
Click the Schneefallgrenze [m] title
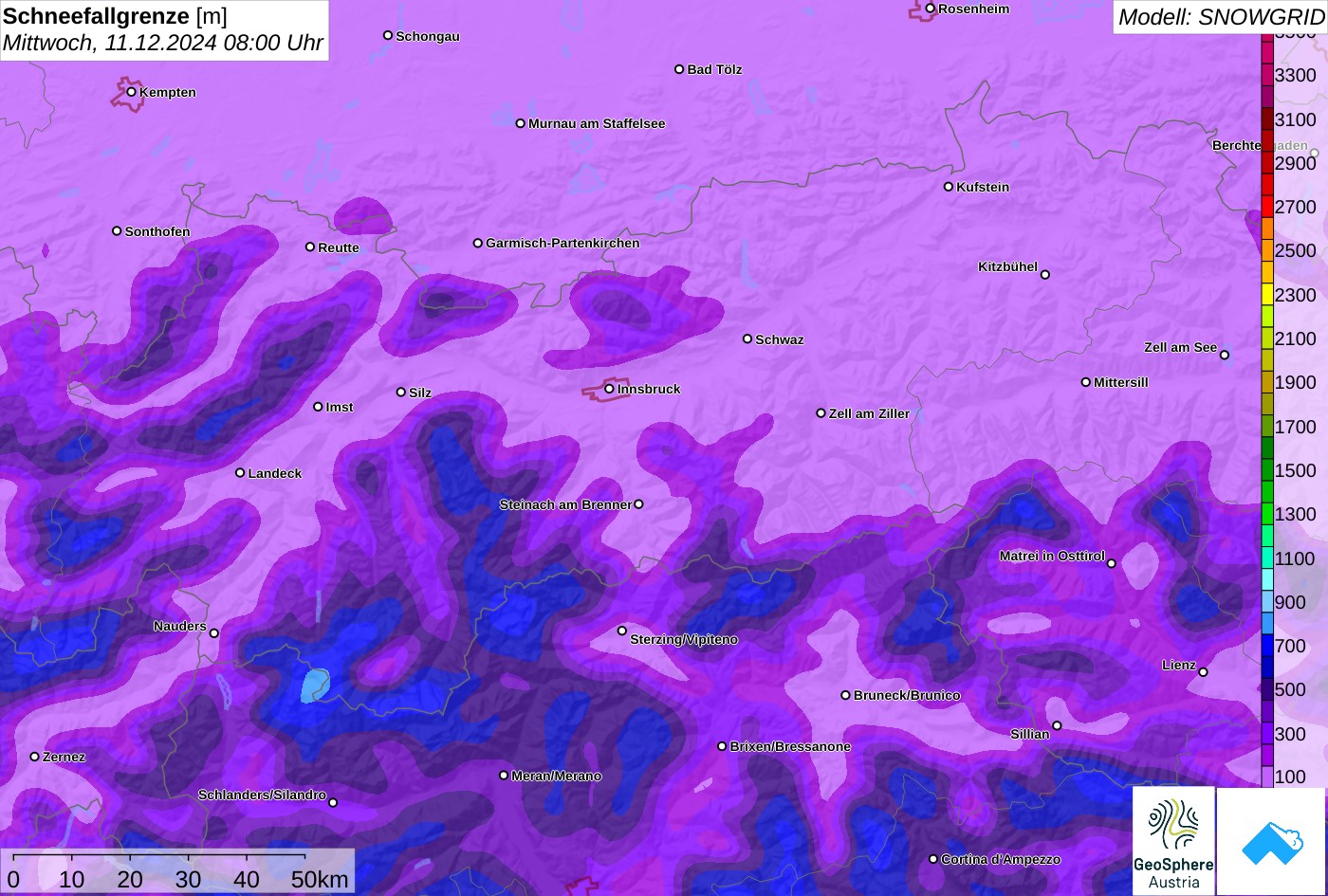[115, 17]
